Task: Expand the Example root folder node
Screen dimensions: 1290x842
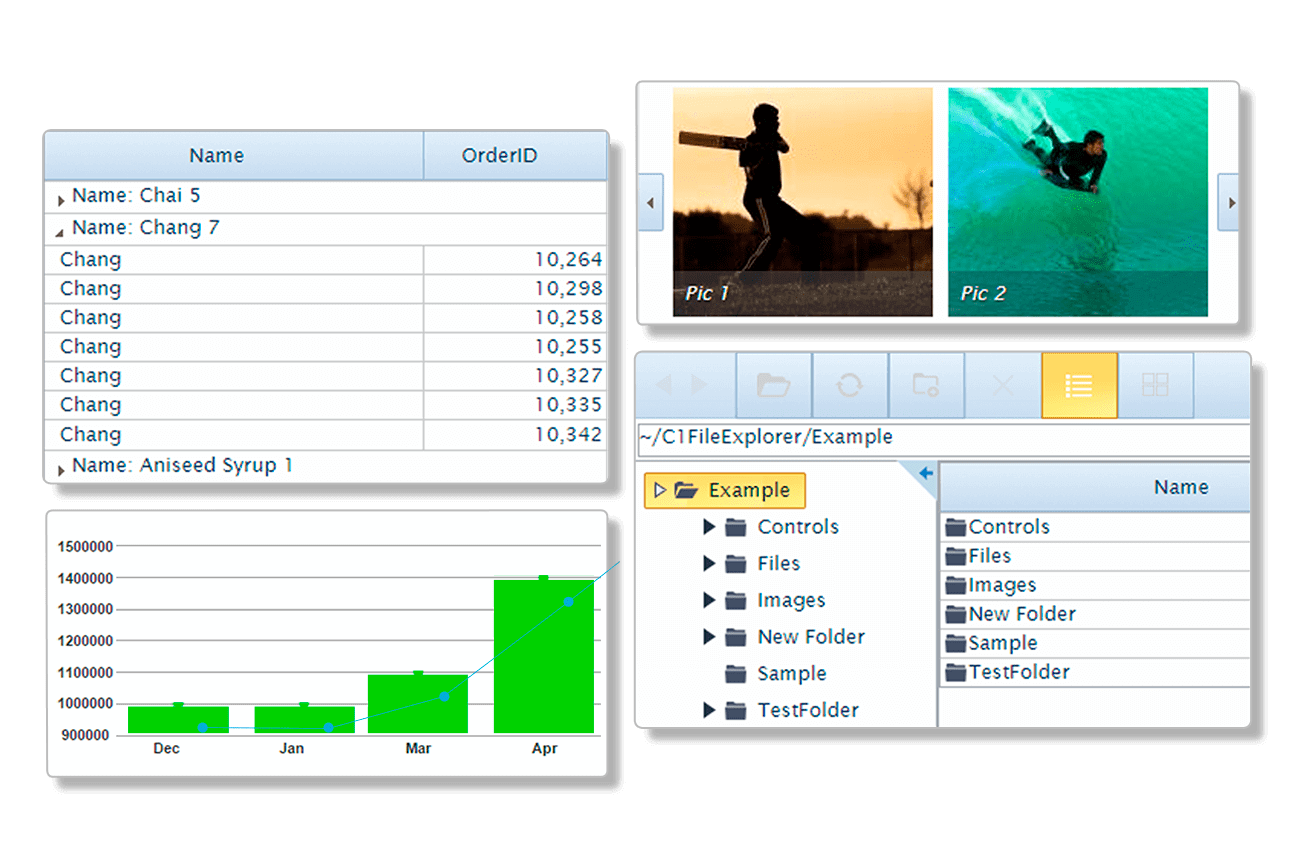Action: click(660, 490)
